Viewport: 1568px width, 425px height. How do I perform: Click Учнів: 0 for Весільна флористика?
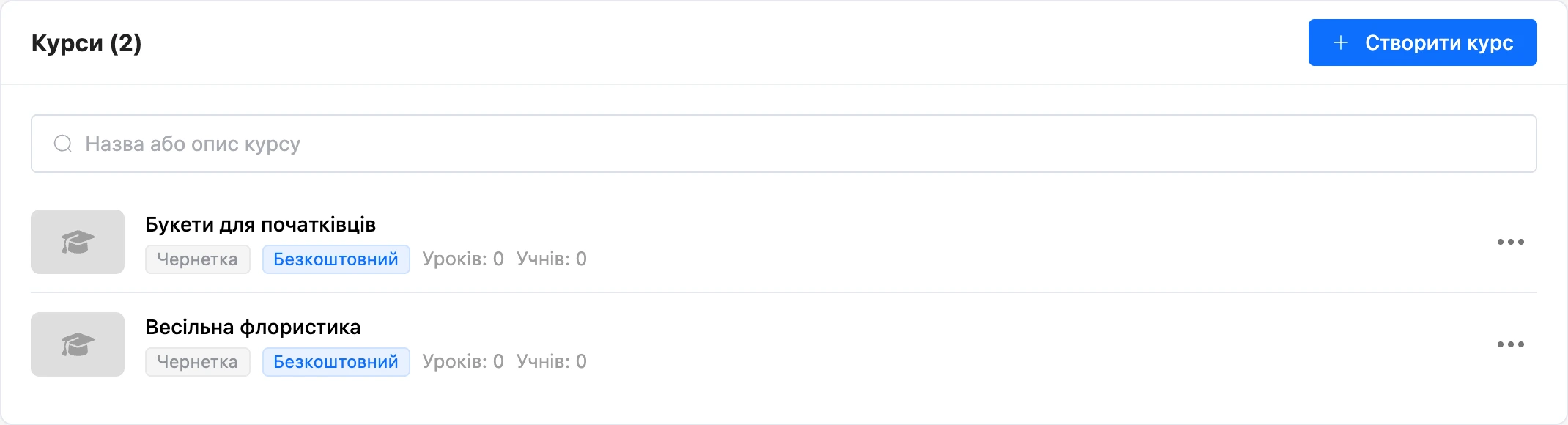[x=552, y=361]
